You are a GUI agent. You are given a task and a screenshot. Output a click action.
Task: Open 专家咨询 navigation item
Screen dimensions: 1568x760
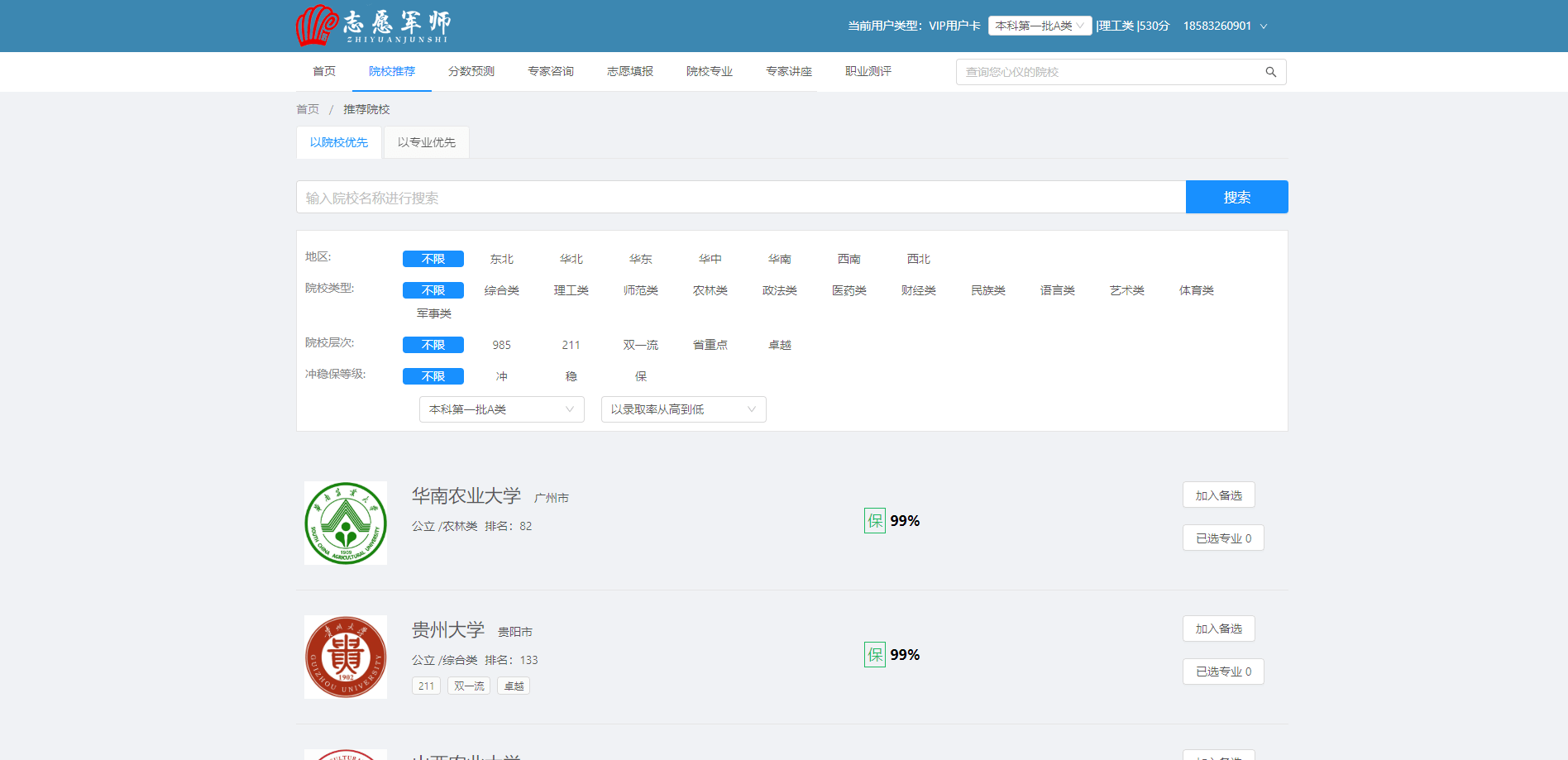pos(551,71)
